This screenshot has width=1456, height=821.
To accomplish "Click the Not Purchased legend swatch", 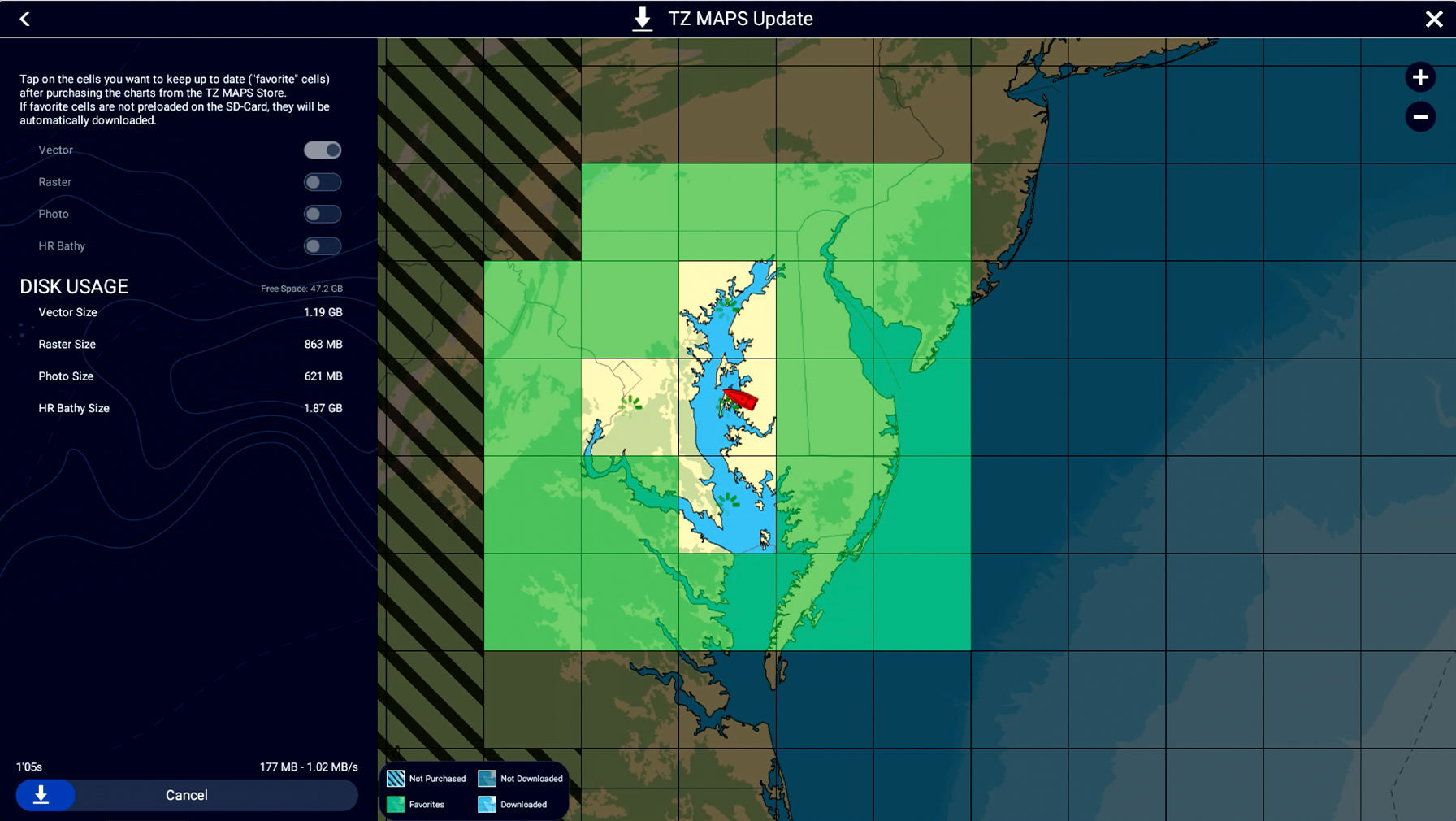I will pos(396,778).
